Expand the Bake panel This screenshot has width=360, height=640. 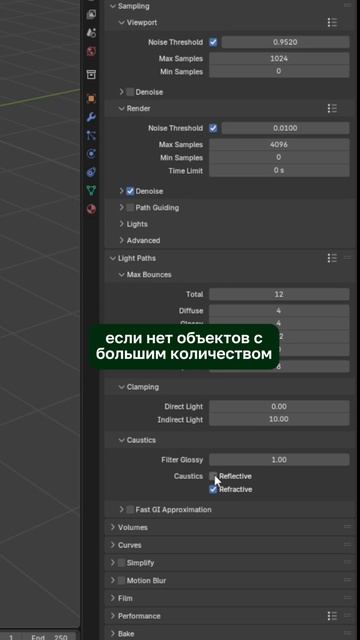tap(113, 633)
